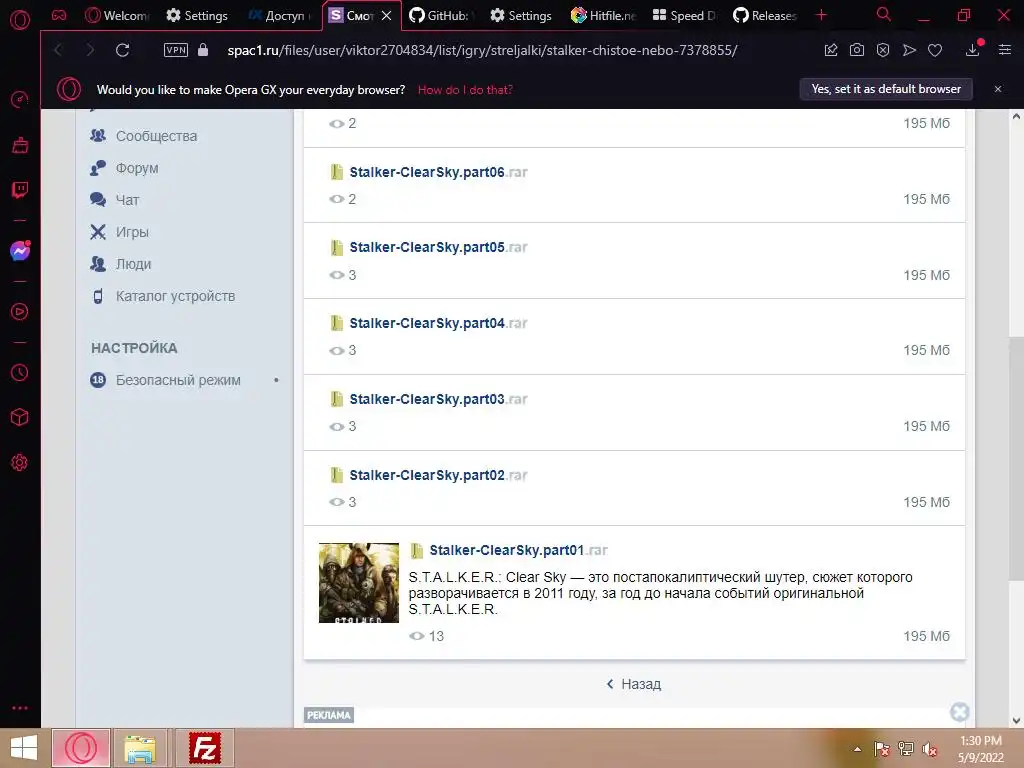Switch to the Доступ tab
Viewport: 1024px width, 768px height.
coord(280,16)
